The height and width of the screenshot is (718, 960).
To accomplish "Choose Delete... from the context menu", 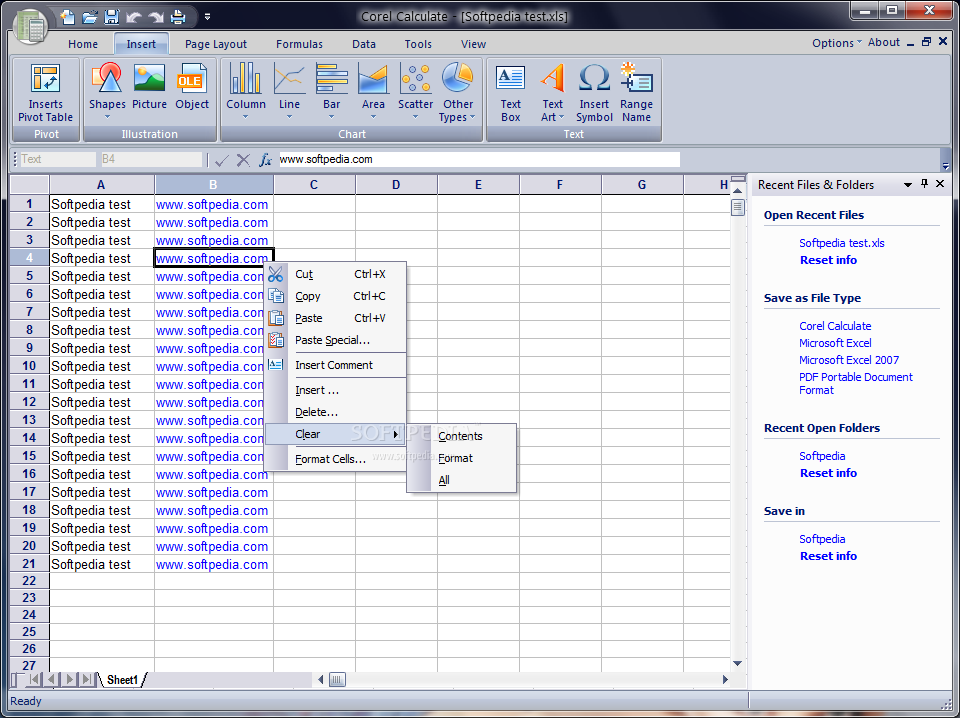I will tap(336, 413).
